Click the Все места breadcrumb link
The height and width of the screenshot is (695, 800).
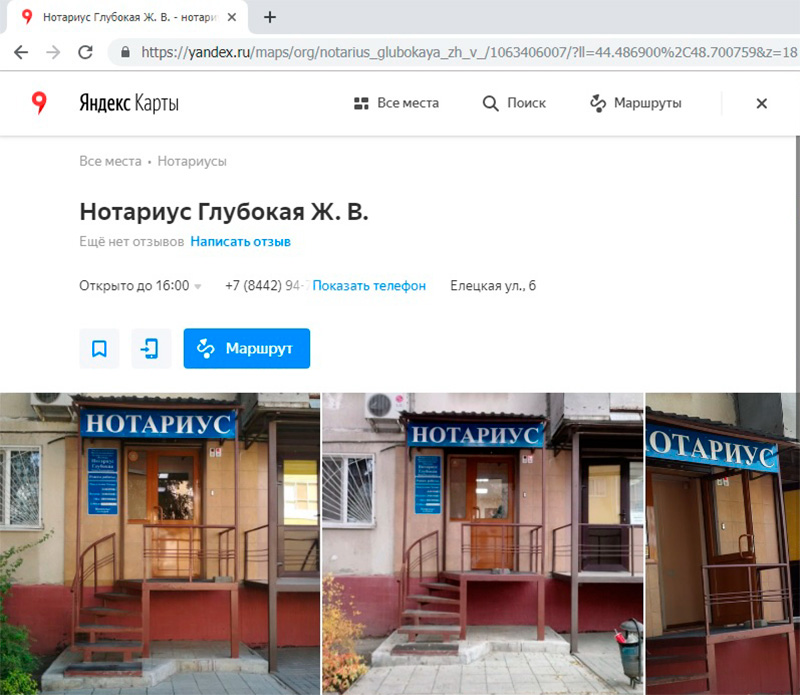[x=110, y=161]
